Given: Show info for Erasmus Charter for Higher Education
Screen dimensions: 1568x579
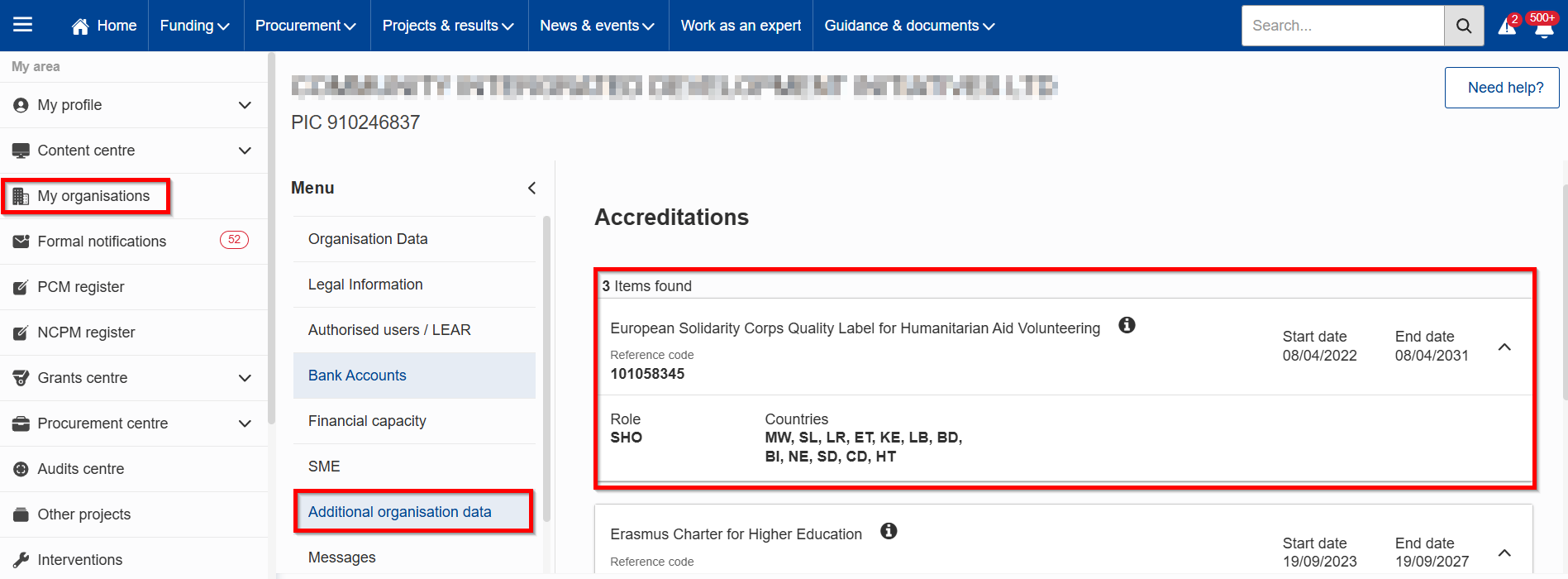Looking at the screenshot, I should click(889, 531).
